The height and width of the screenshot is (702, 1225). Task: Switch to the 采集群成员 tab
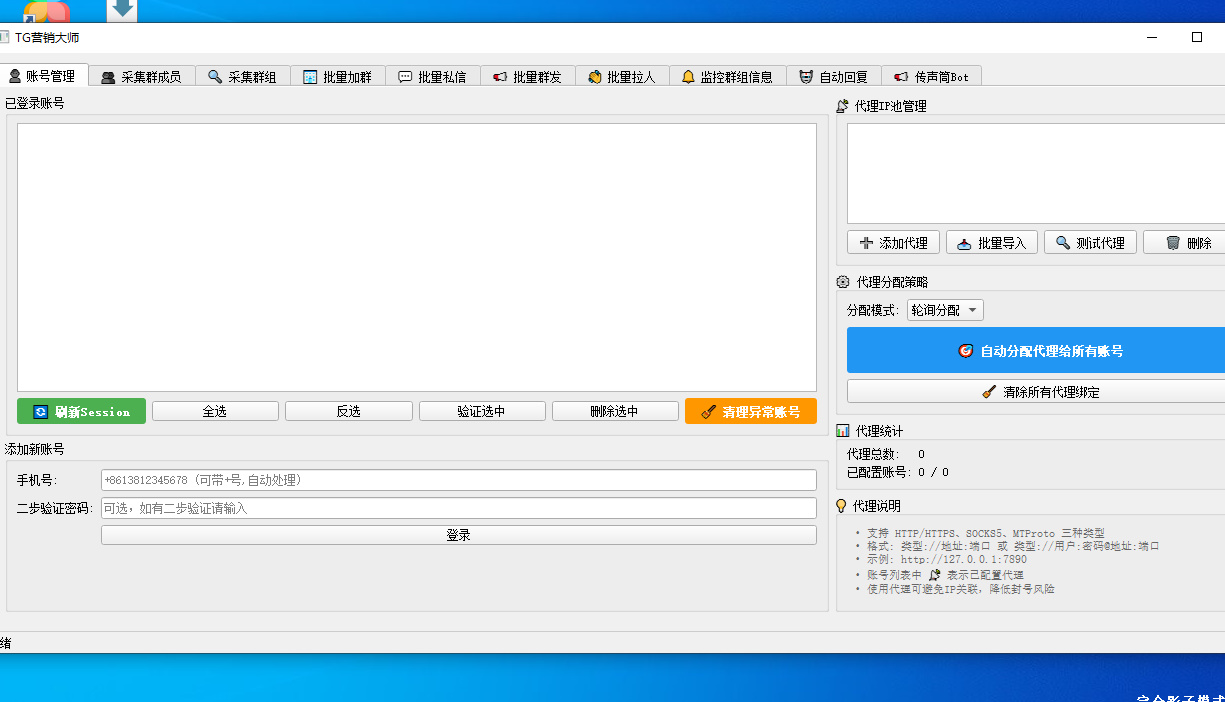tap(141, 77)
